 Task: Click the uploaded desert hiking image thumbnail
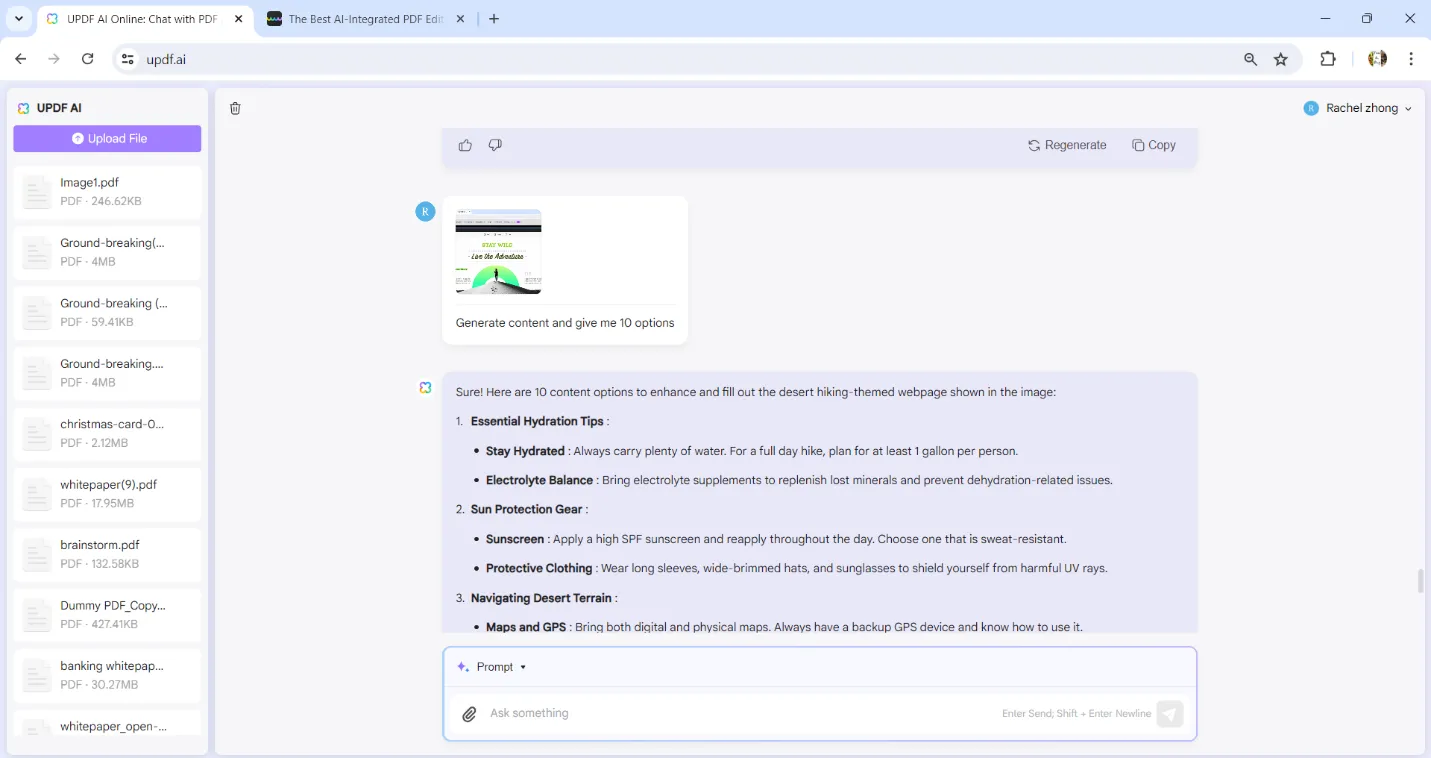(498, 252)
